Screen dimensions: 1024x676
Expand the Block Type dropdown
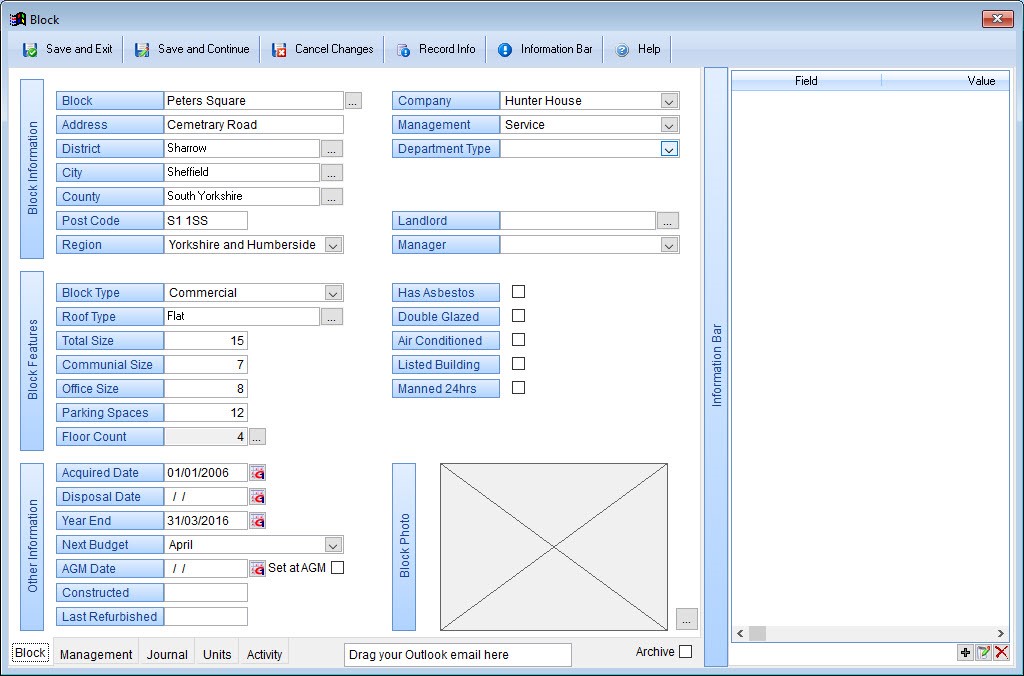[x=333, y=293]
